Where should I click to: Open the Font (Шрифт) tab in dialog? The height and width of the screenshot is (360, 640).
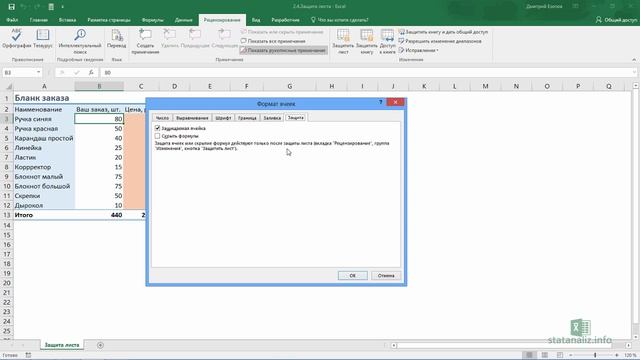coord(223,118)
